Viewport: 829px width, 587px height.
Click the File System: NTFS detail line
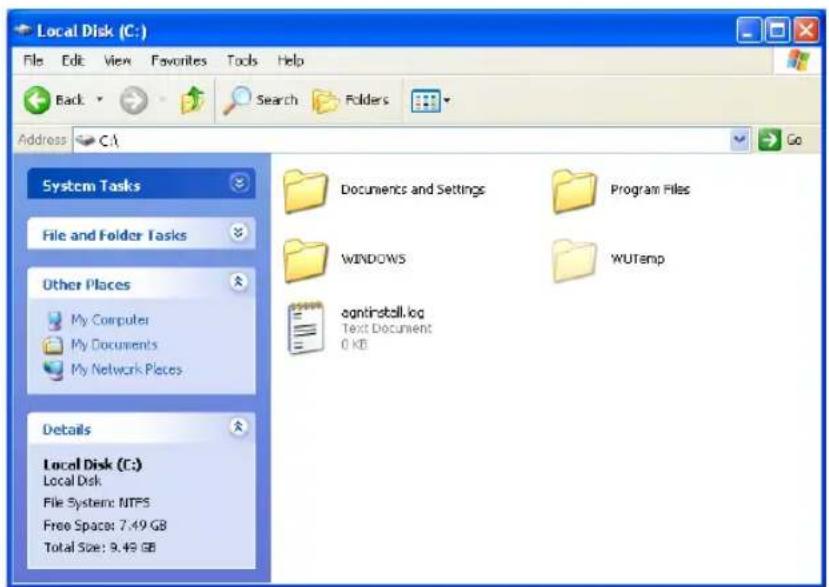tap(96, 502)
